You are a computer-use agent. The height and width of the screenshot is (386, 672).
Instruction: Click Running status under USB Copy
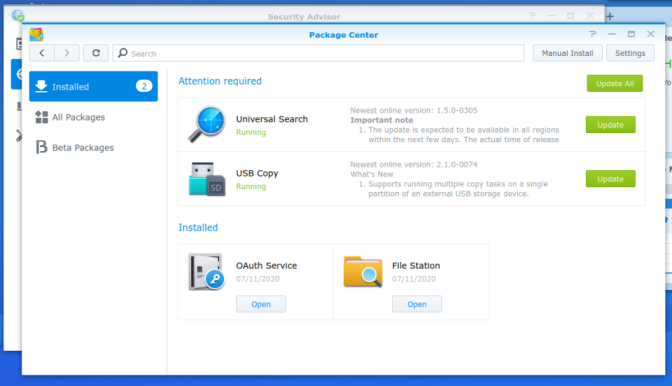coord(251,186)
